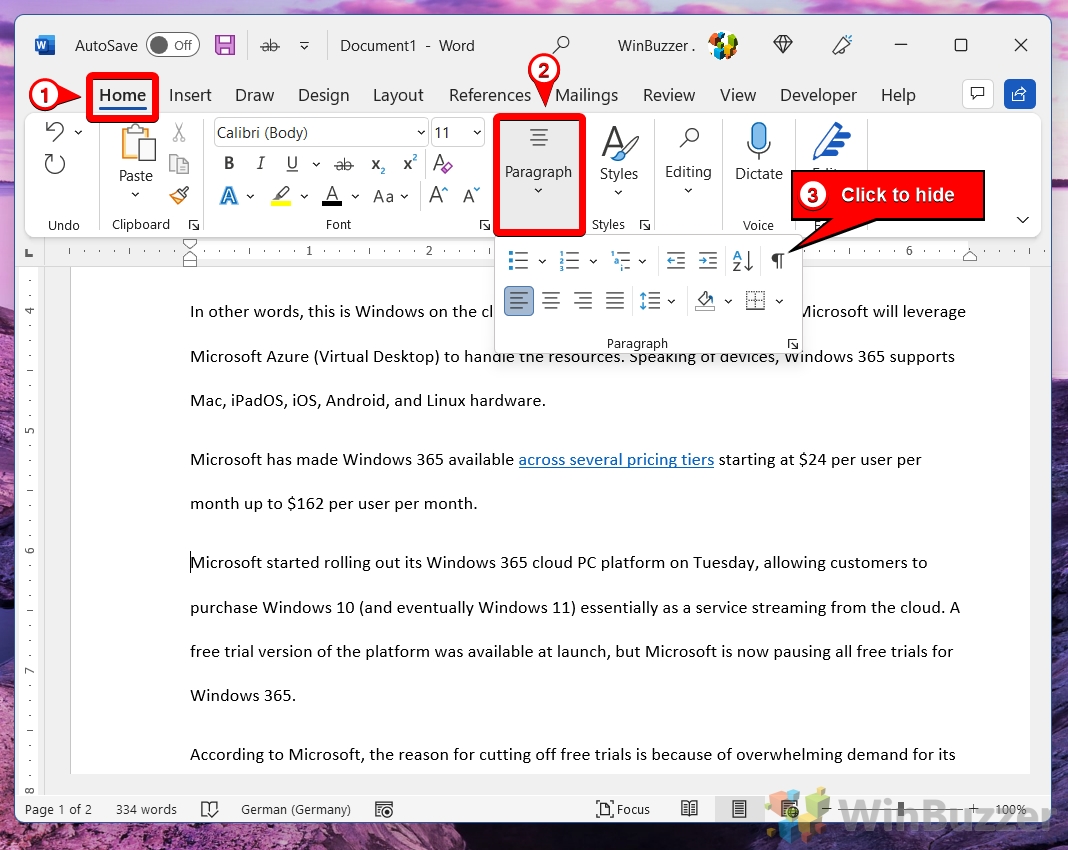Click Decrease Font Size

(x=471, y=195)
